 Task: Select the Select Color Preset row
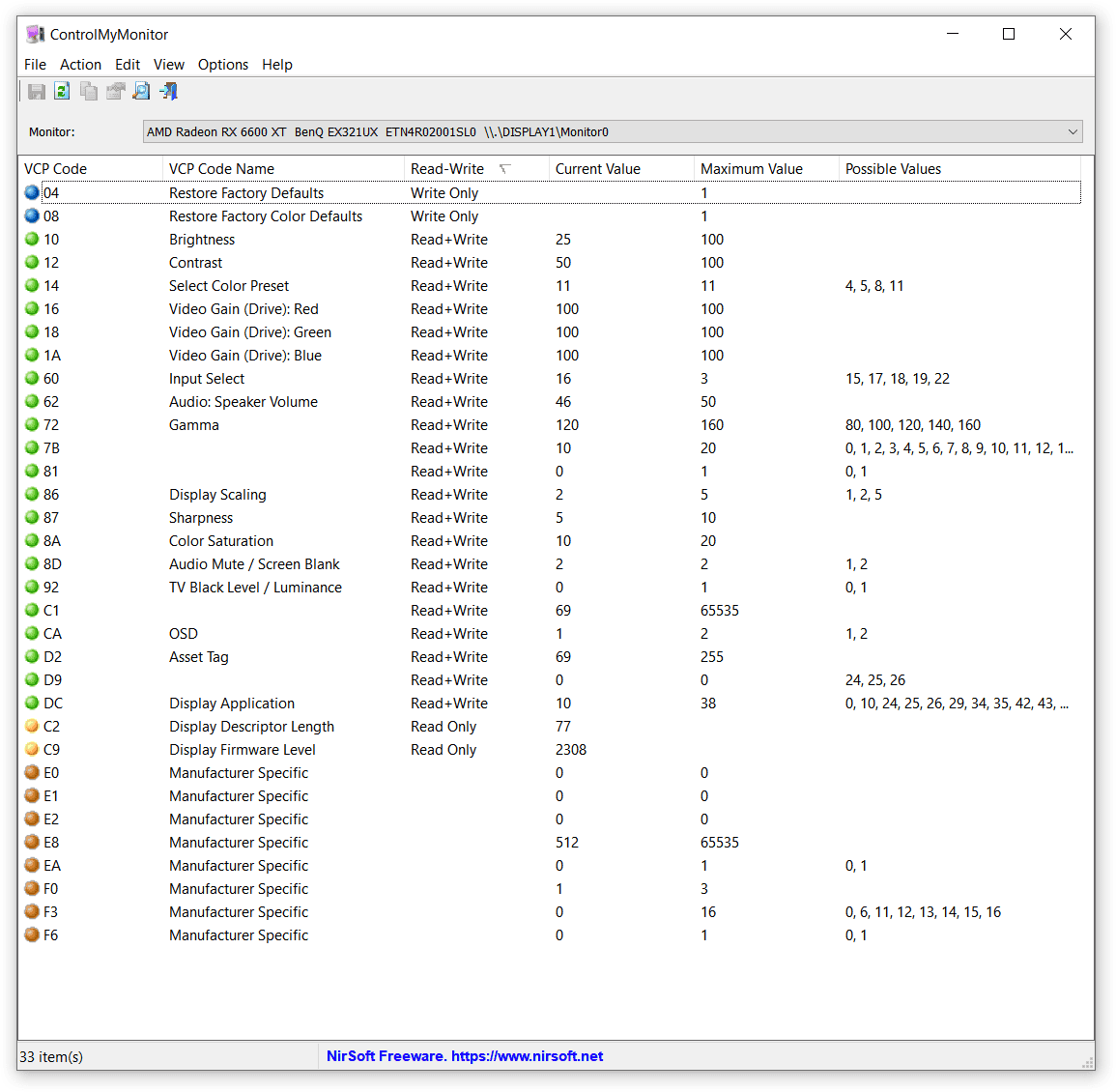[552, 285]
